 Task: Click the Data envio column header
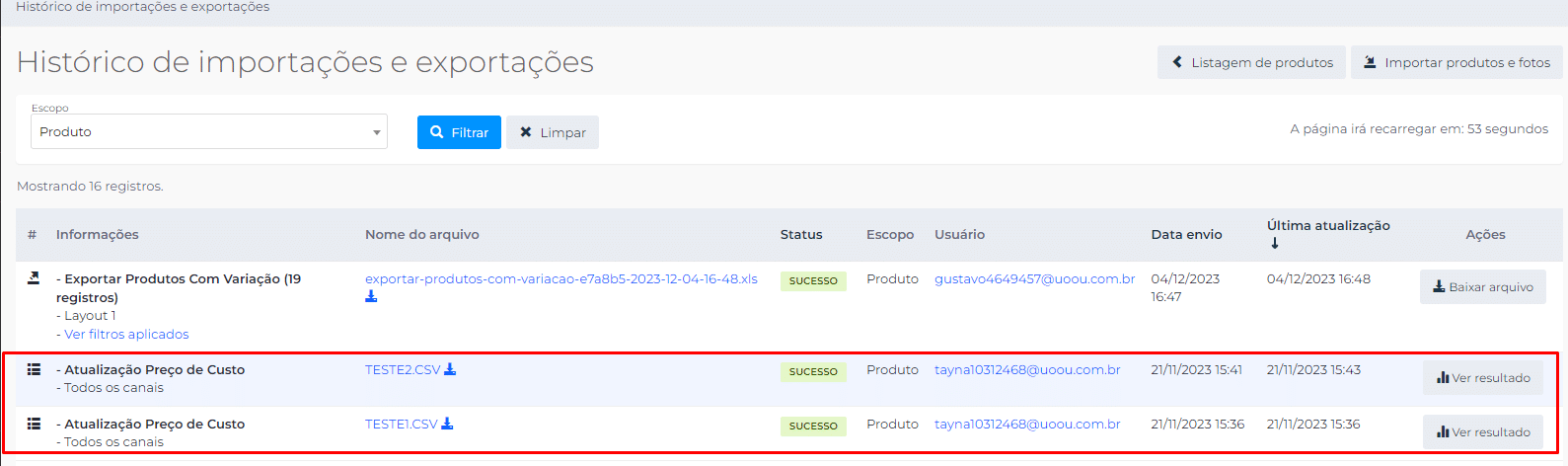point(1186,235)
